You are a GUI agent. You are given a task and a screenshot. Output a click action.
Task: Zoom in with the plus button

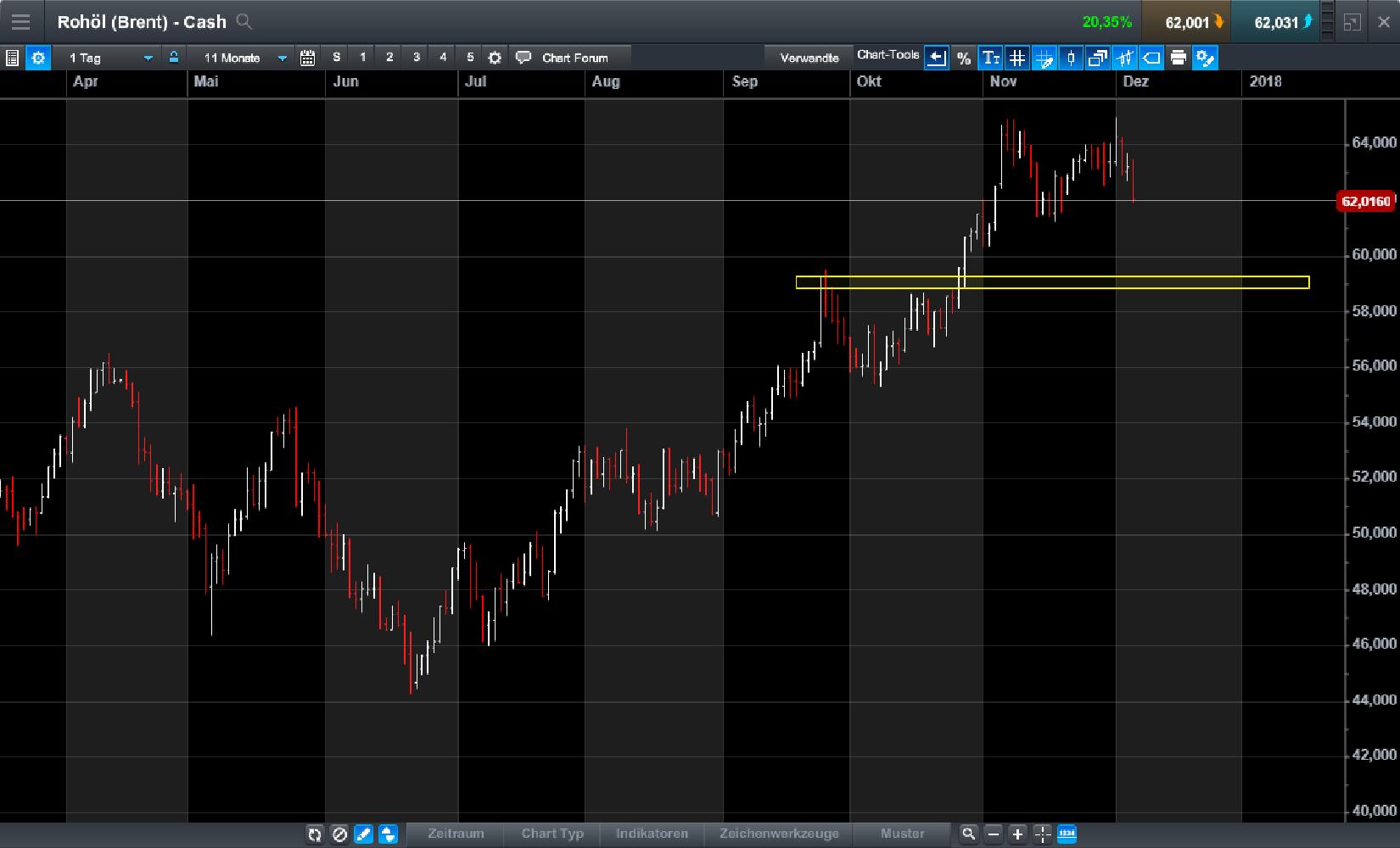(x=1017, y=834)
